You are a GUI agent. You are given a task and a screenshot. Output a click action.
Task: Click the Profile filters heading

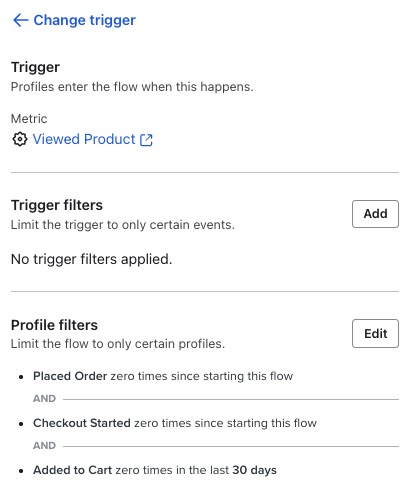click(54, 325)
